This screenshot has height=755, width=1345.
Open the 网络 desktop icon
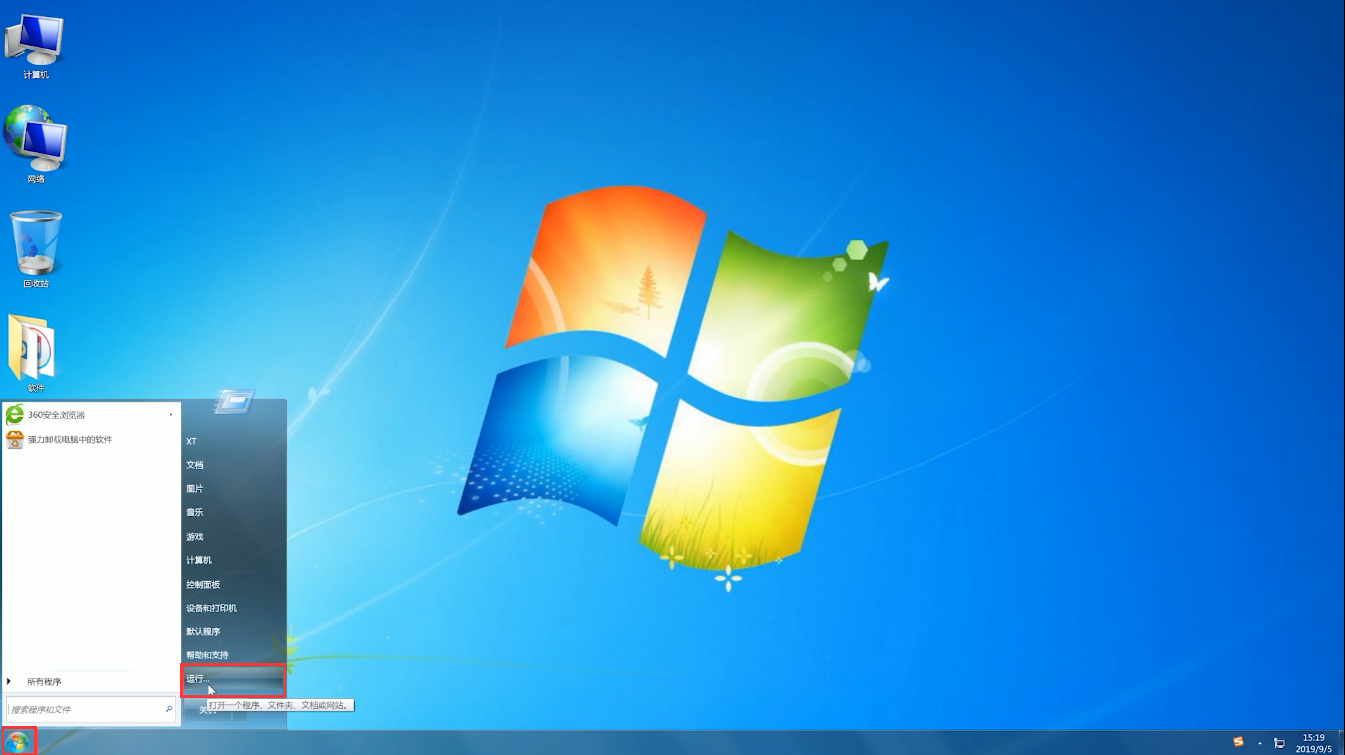click(35, 145)
